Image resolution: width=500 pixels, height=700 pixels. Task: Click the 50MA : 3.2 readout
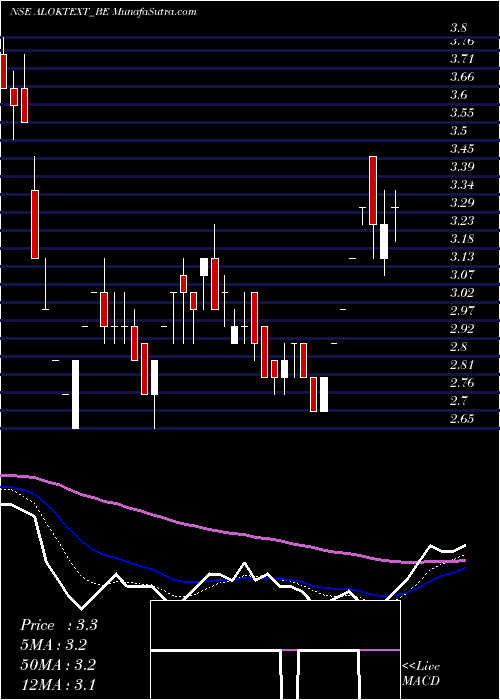58,664
